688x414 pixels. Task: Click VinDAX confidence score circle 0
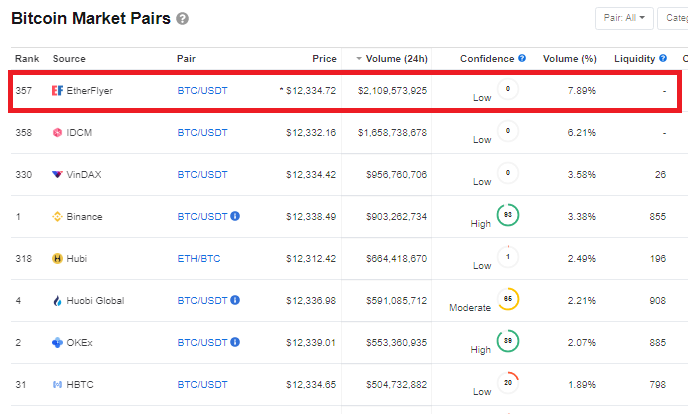click(508, 173)
